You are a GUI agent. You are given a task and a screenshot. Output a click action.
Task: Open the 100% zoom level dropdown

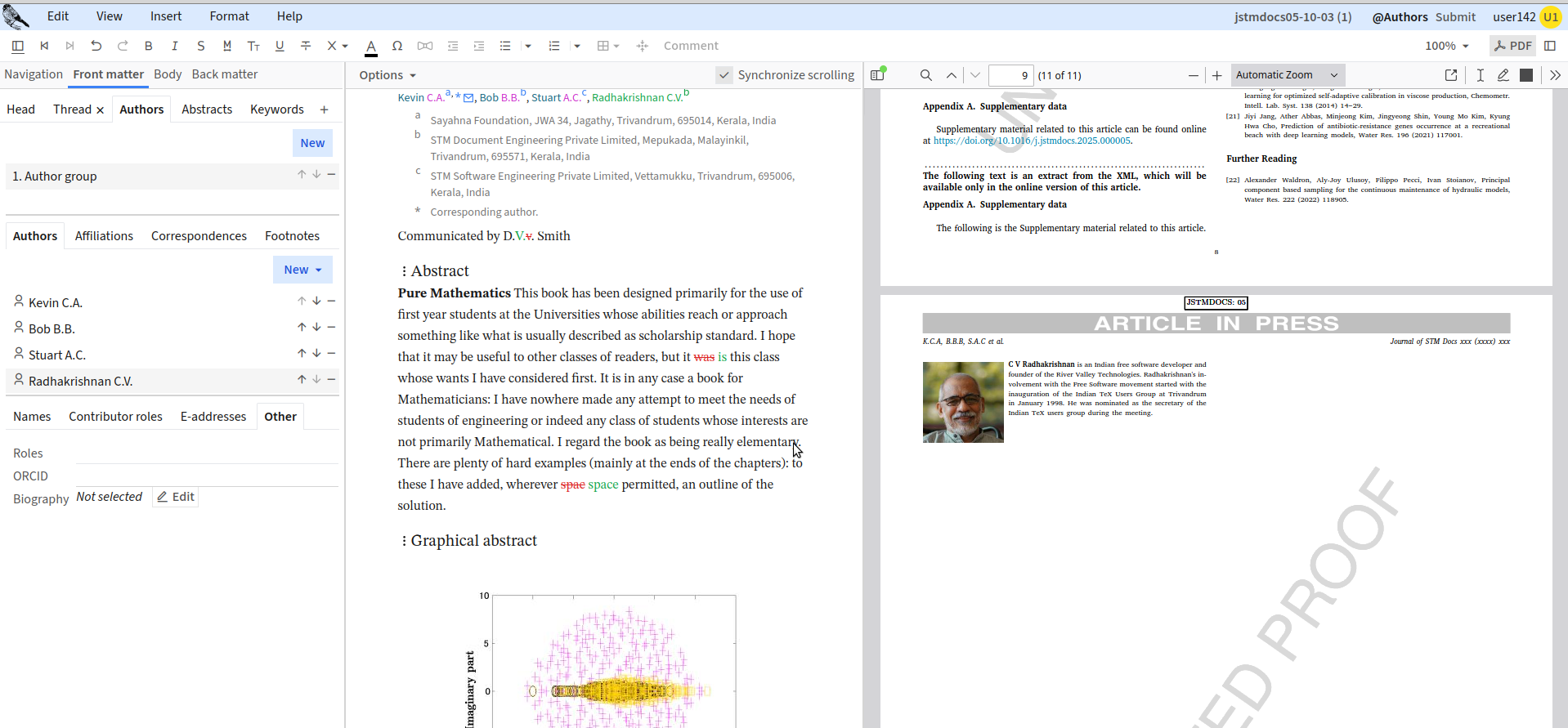1447,46
